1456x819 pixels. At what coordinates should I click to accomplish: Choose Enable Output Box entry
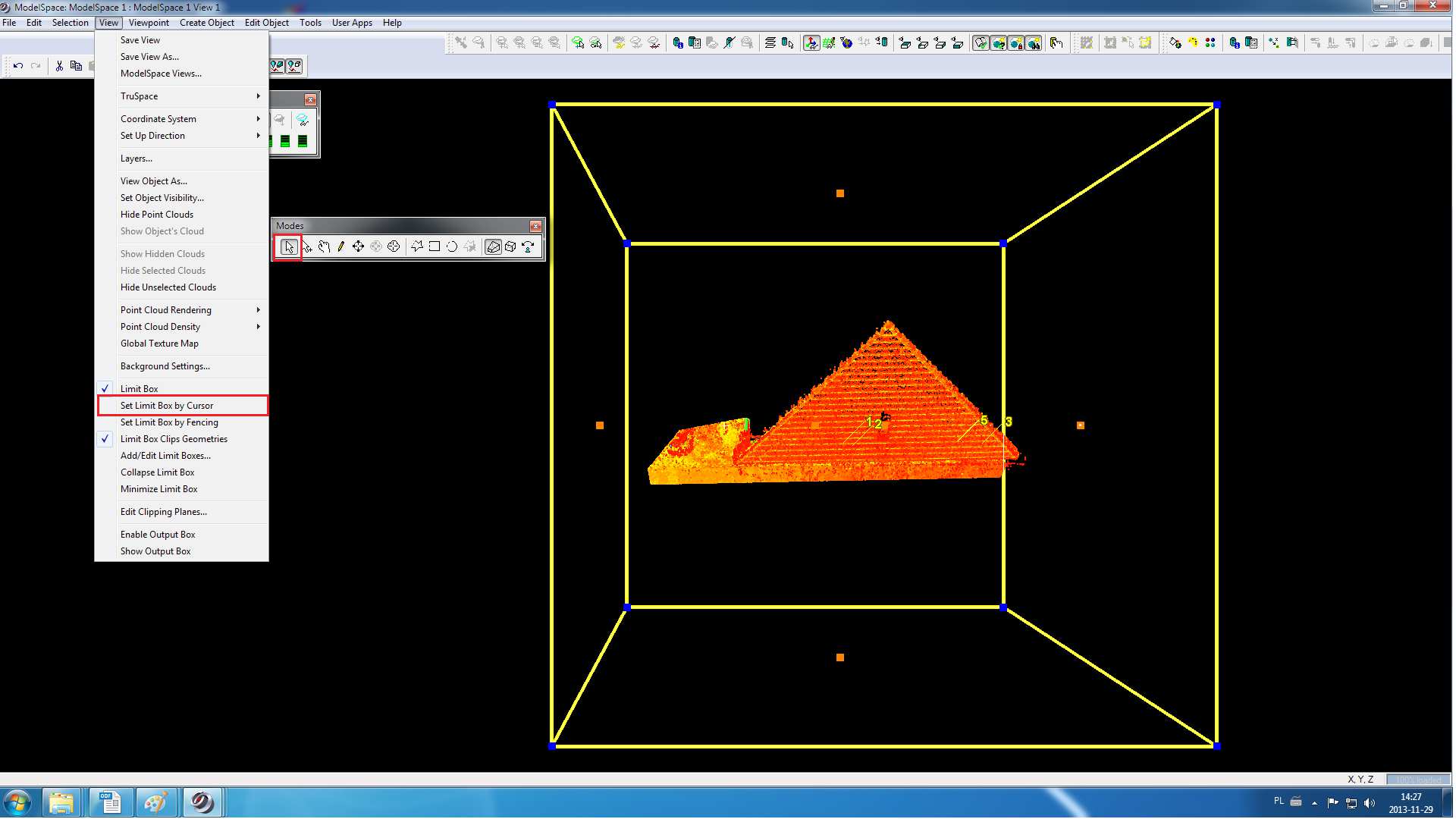click(x=182, y=535)
